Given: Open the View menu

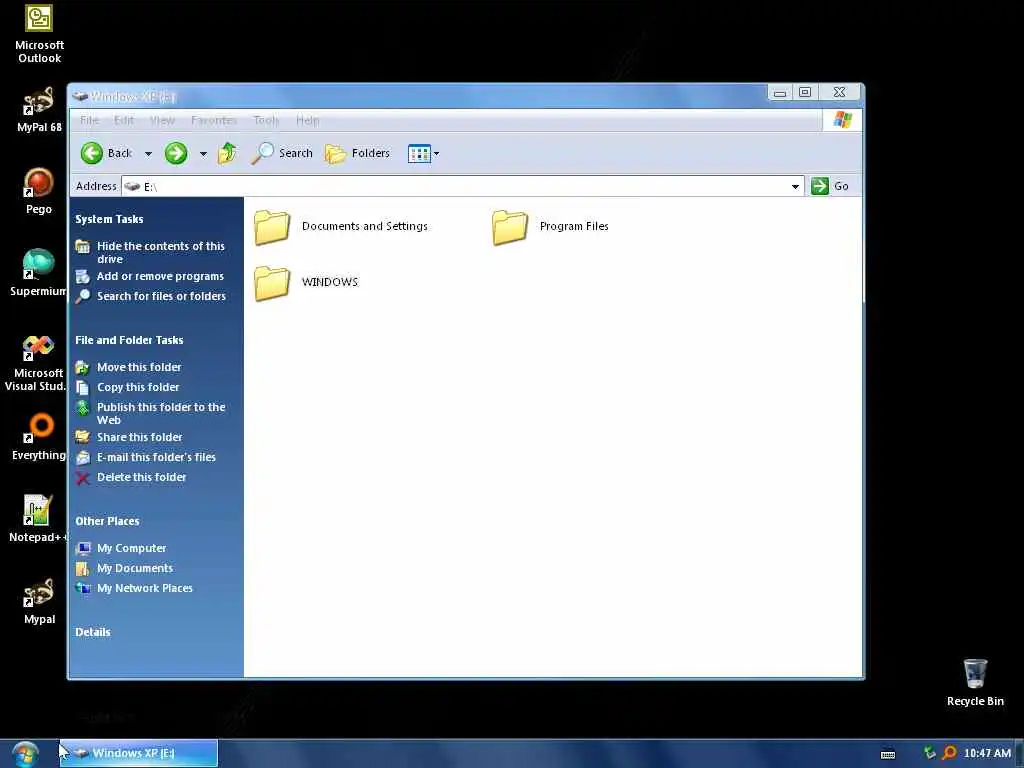Looking at the screenshot, I should tap(162, 120).
